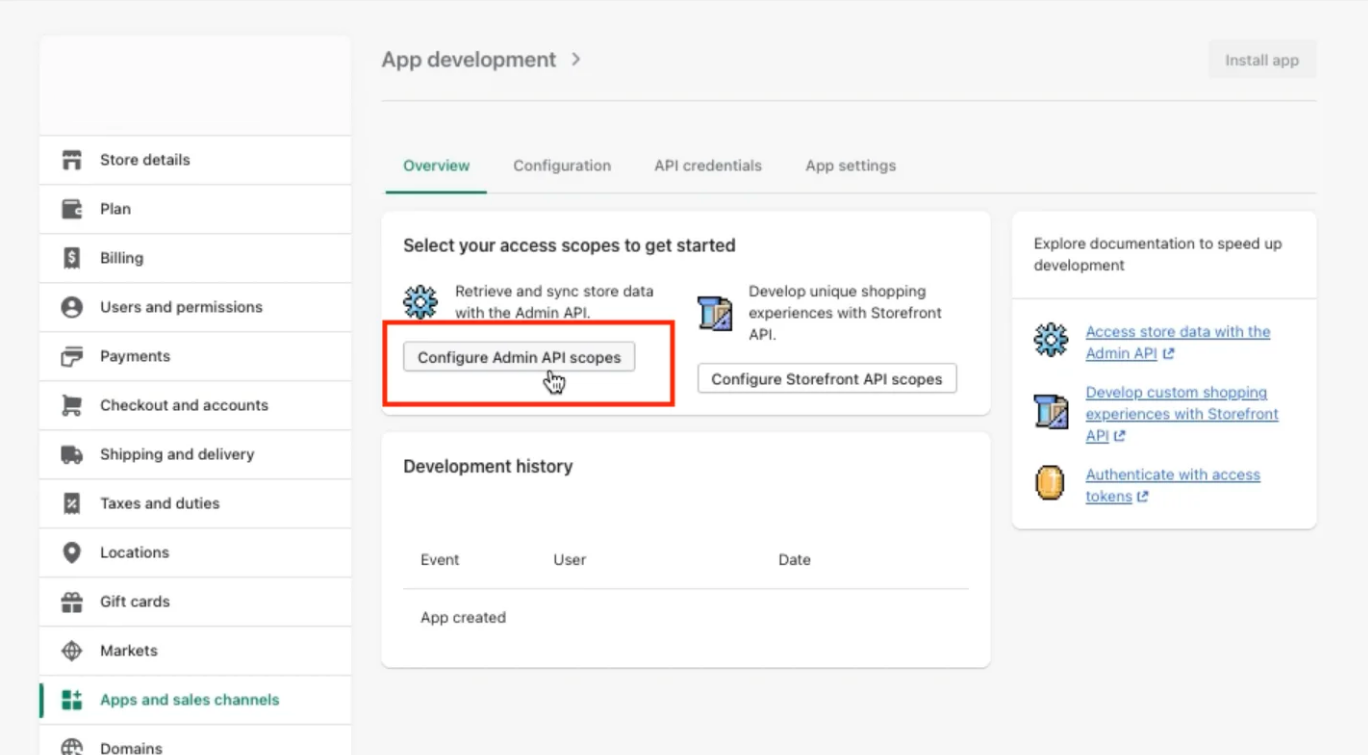Click the Plan wallet icon
The image size is (1368, 755).
[72, 209]
